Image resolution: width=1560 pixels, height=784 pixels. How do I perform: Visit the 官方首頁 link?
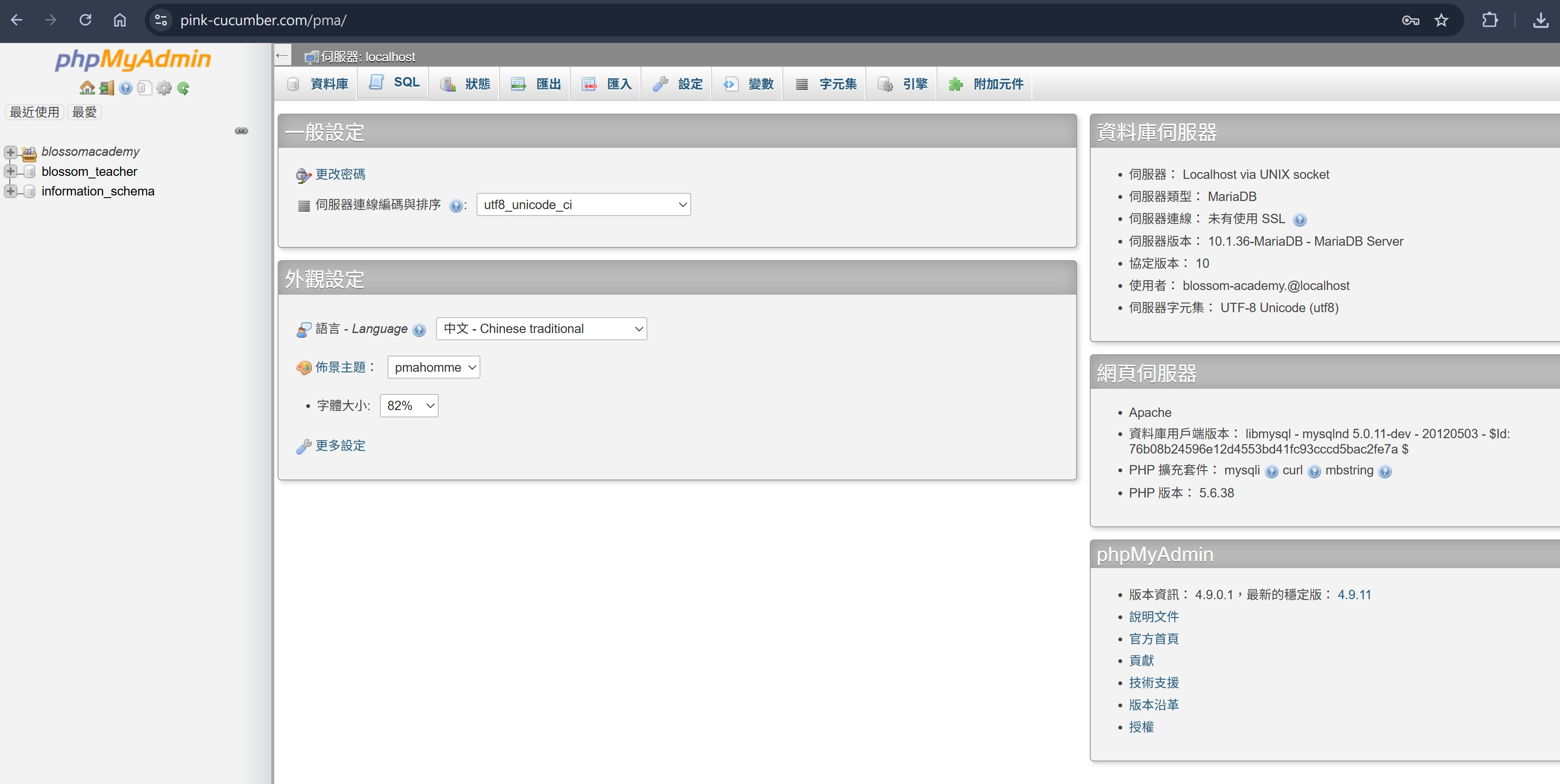pyautogui.click(x=1154, y=639)
